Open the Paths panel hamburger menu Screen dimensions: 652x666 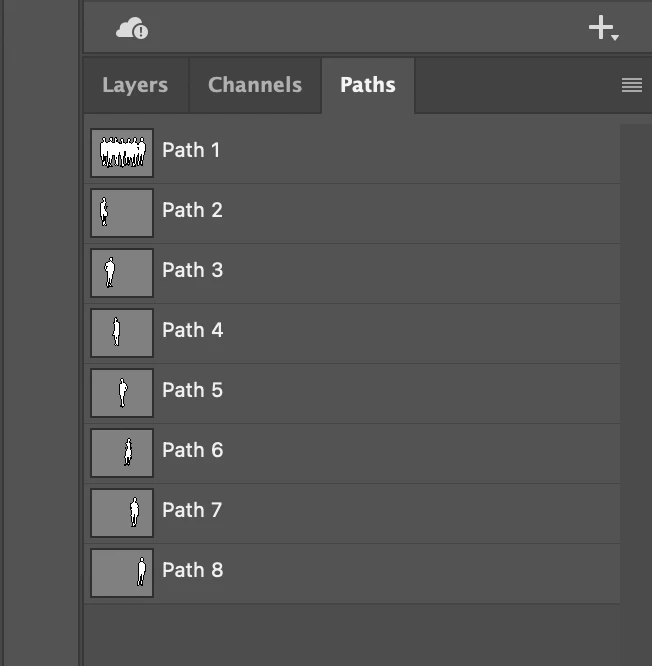[x=632, y=85]
